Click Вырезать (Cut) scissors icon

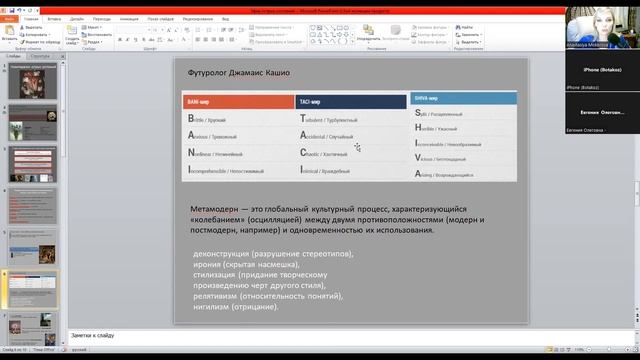point(22,27)
